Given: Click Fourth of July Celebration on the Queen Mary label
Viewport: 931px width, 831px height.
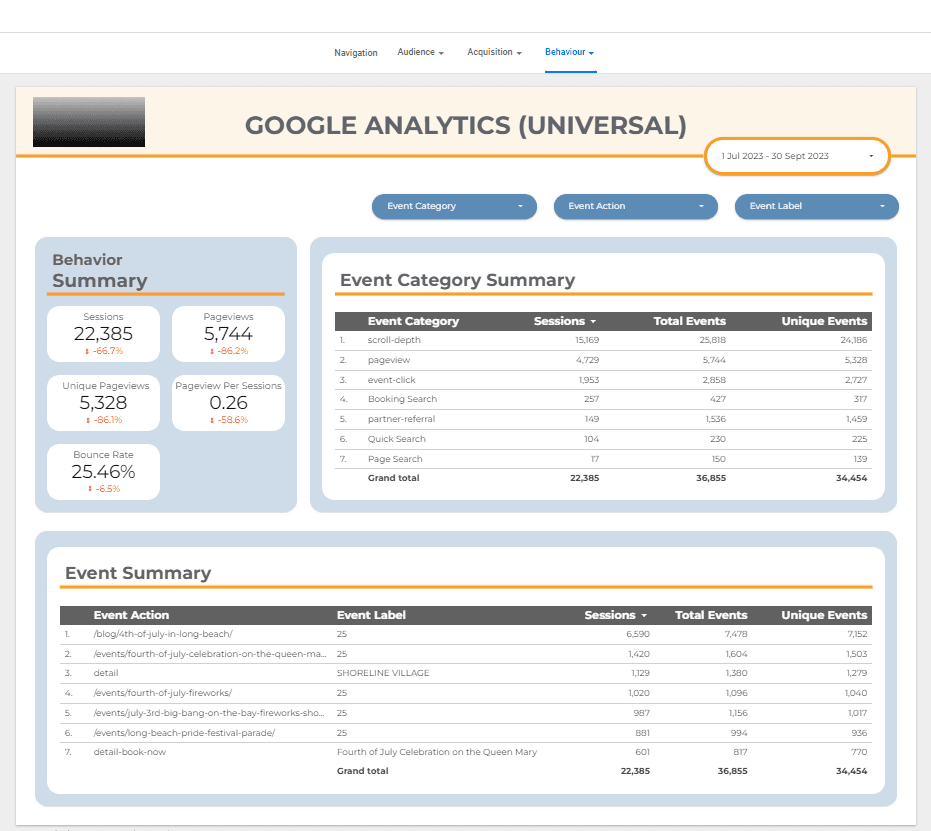Looking at the screenshot, I should coord(436,752).
